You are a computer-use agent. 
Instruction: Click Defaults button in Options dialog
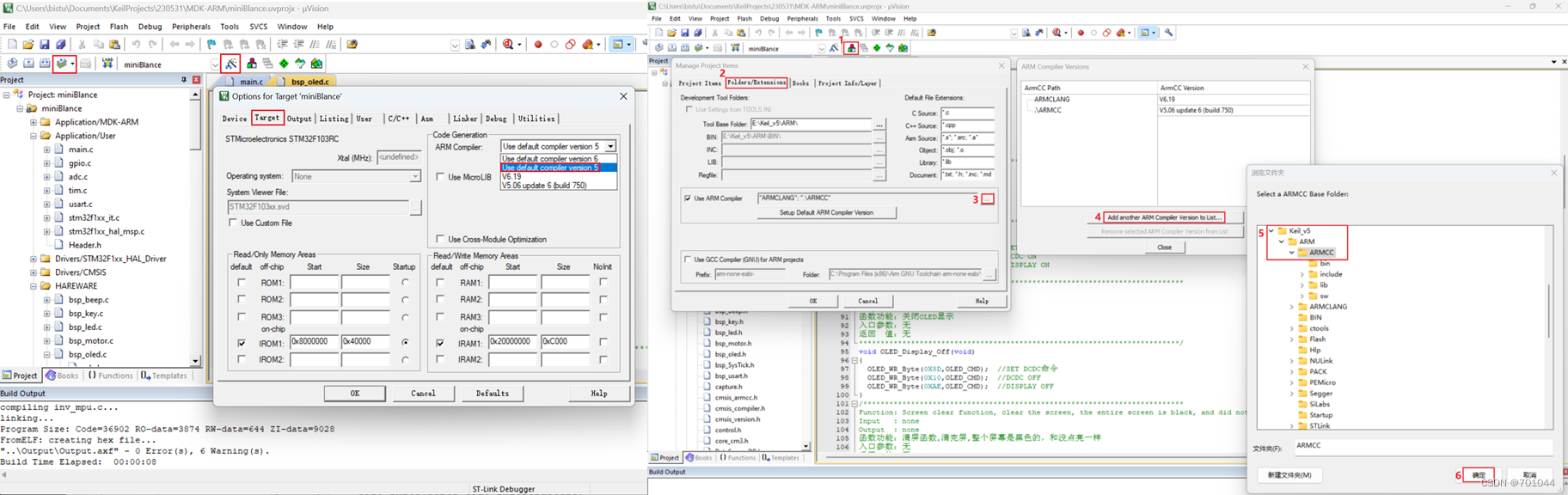pyautogui.click(x=493, y=394)
